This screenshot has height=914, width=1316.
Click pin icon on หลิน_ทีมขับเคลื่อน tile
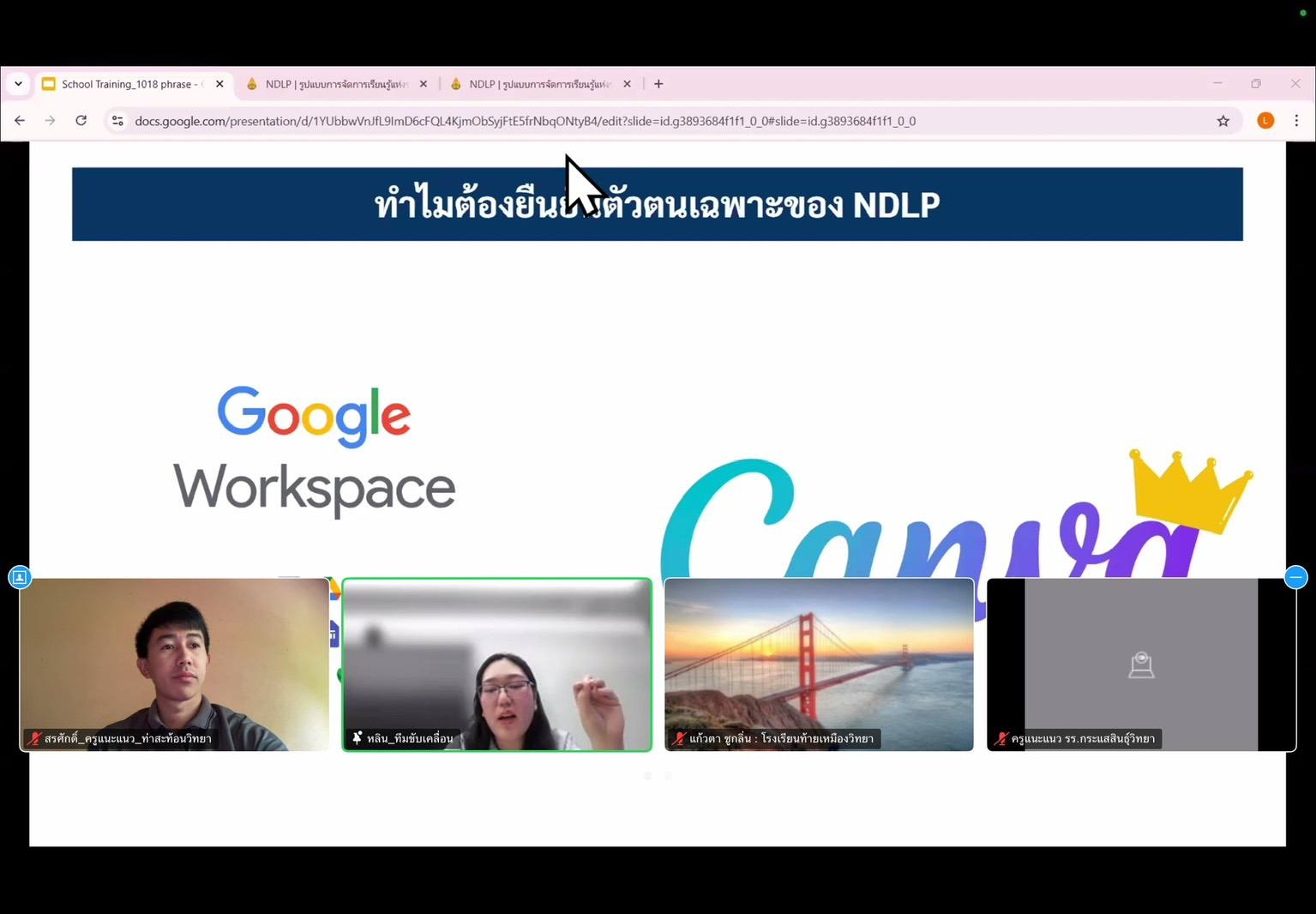357,738
